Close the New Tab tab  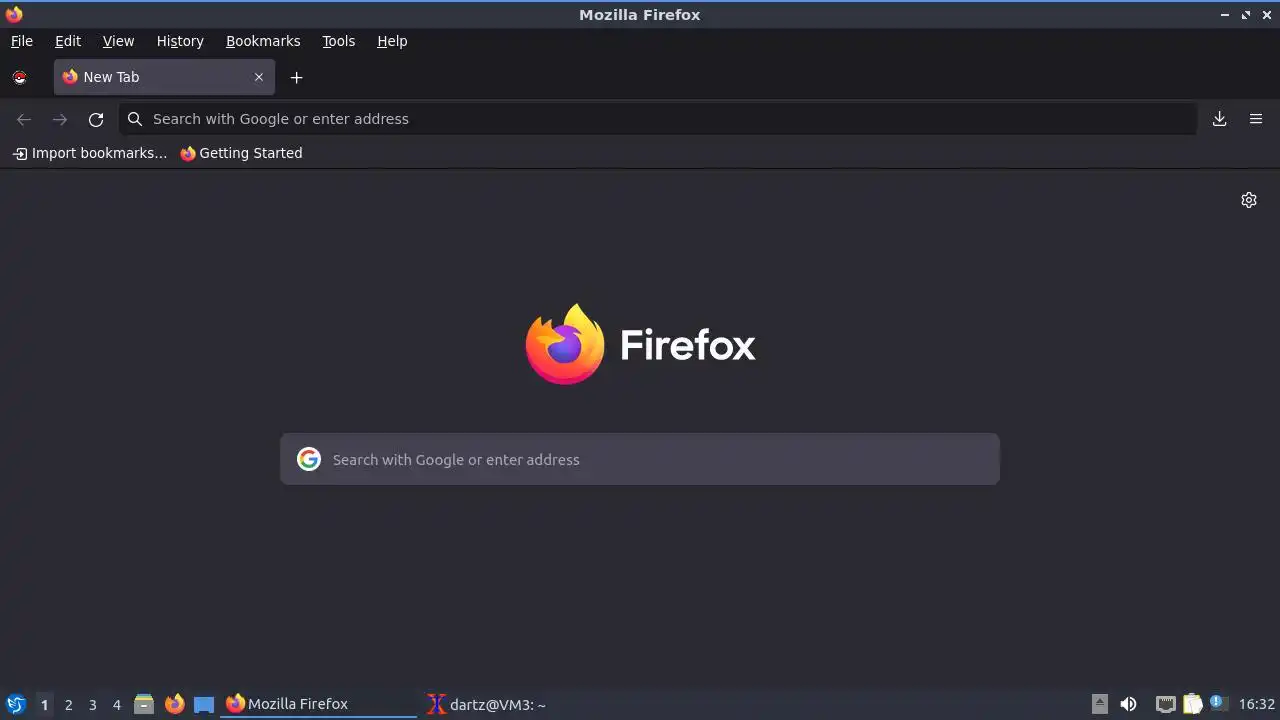(x=259, y=77)
